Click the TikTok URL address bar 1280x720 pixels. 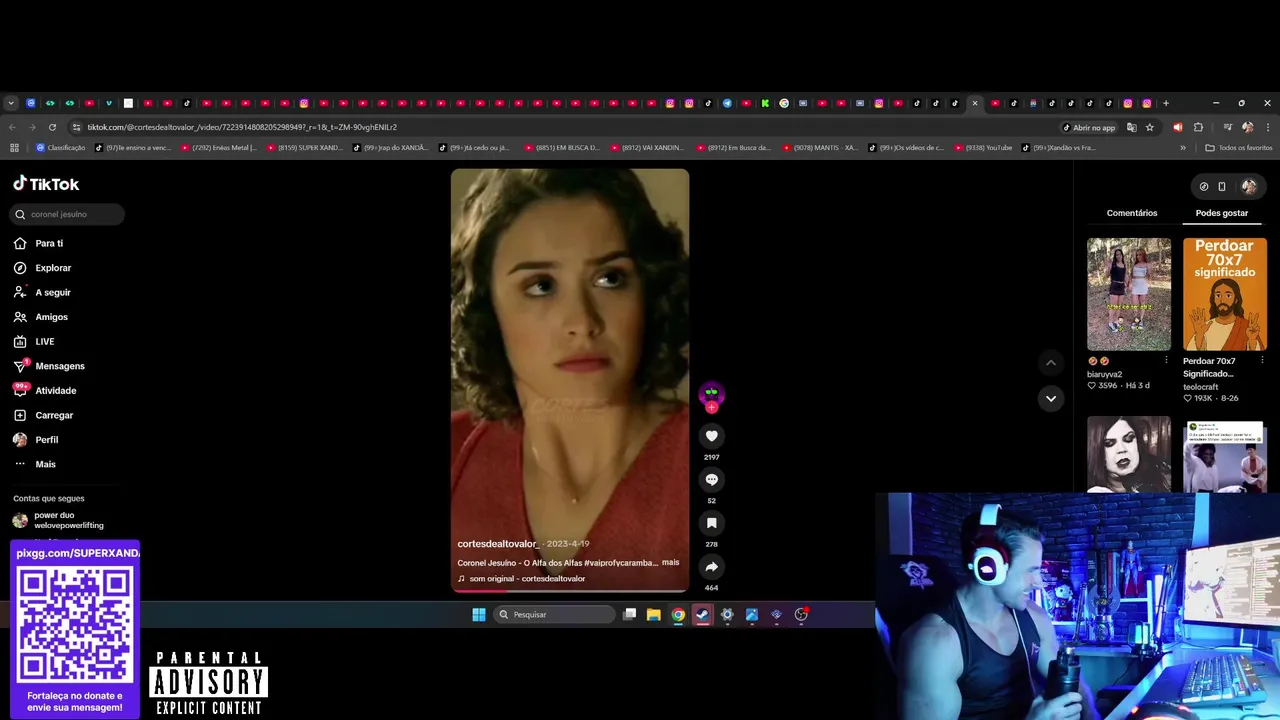point(560,127)
